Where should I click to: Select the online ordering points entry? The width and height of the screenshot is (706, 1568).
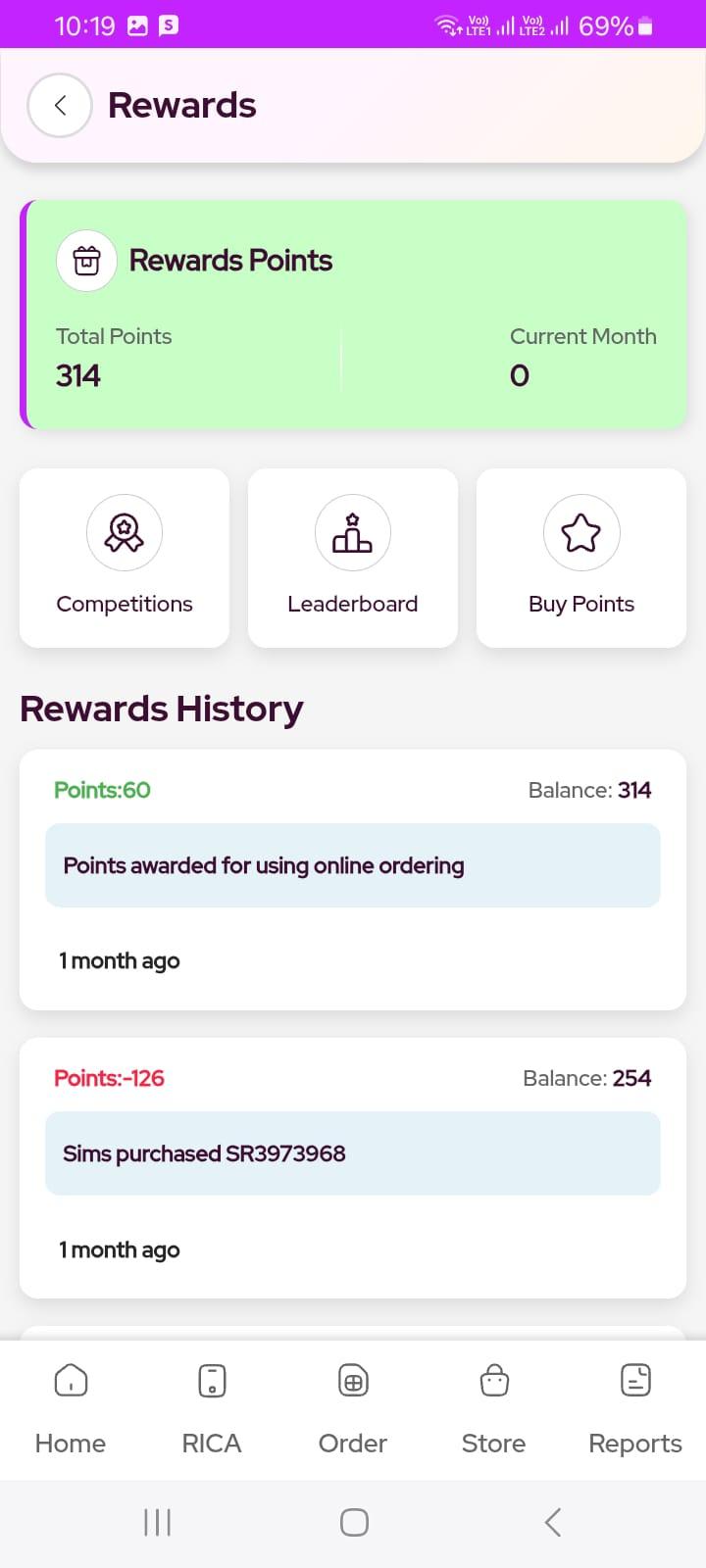353,865
